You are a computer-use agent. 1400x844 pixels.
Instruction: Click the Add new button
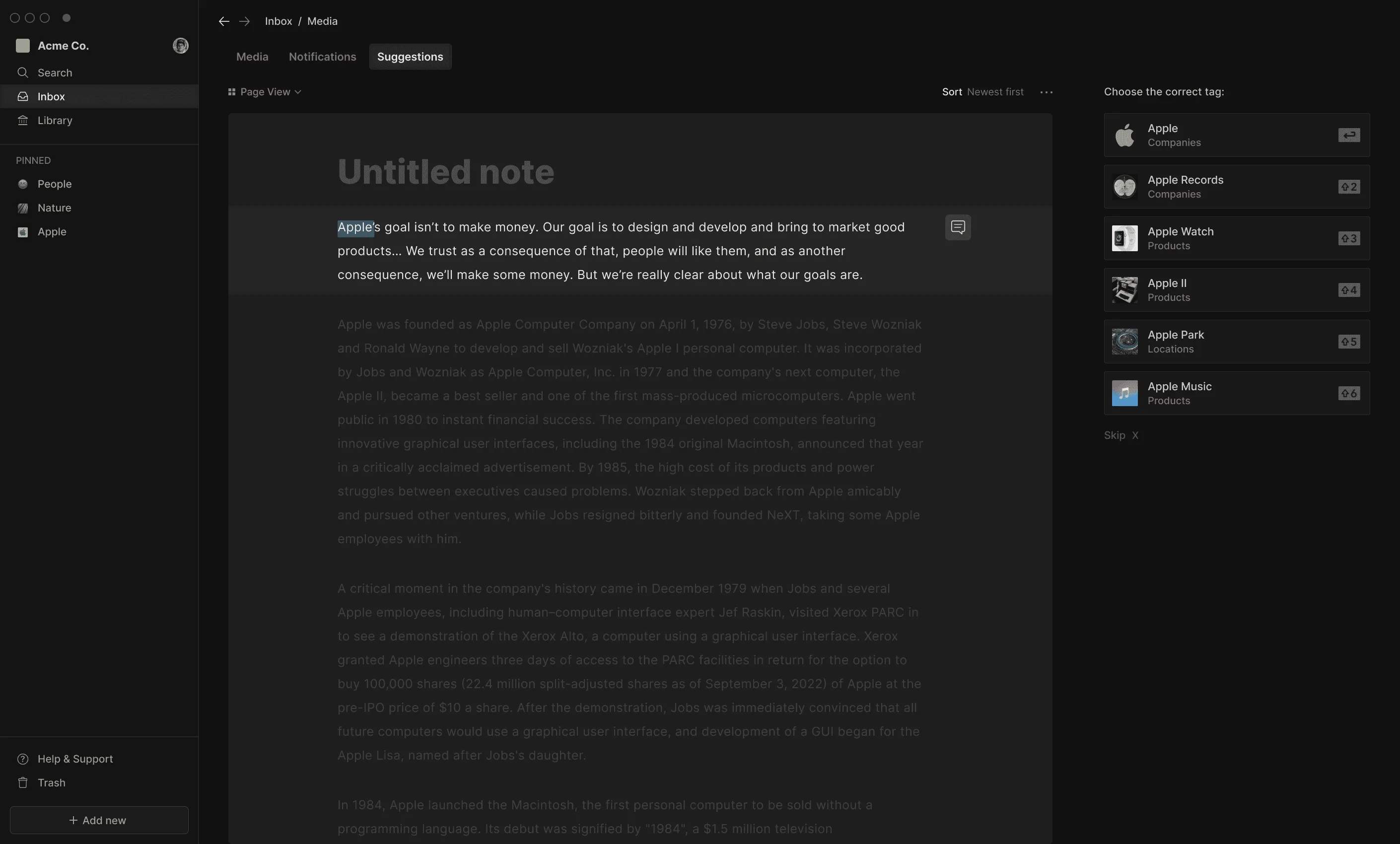click(99, 820)
